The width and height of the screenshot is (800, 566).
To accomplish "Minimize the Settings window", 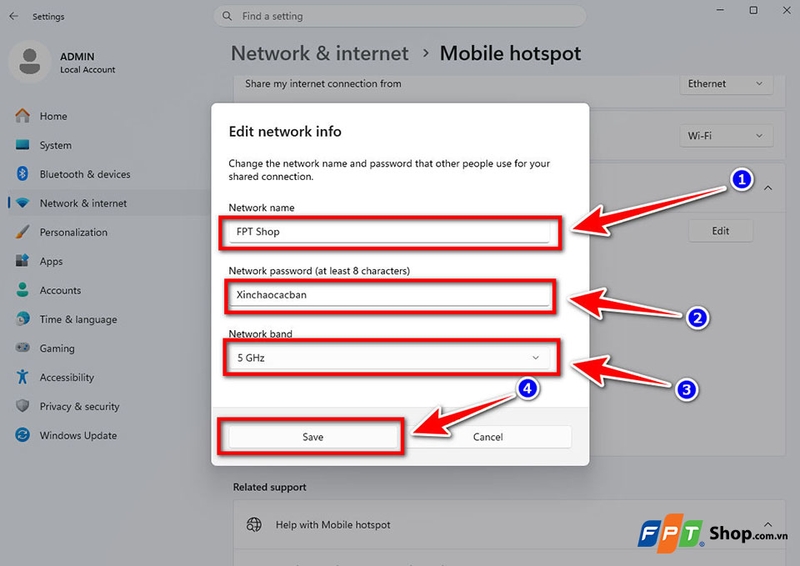I will click(x=720, y=10).
